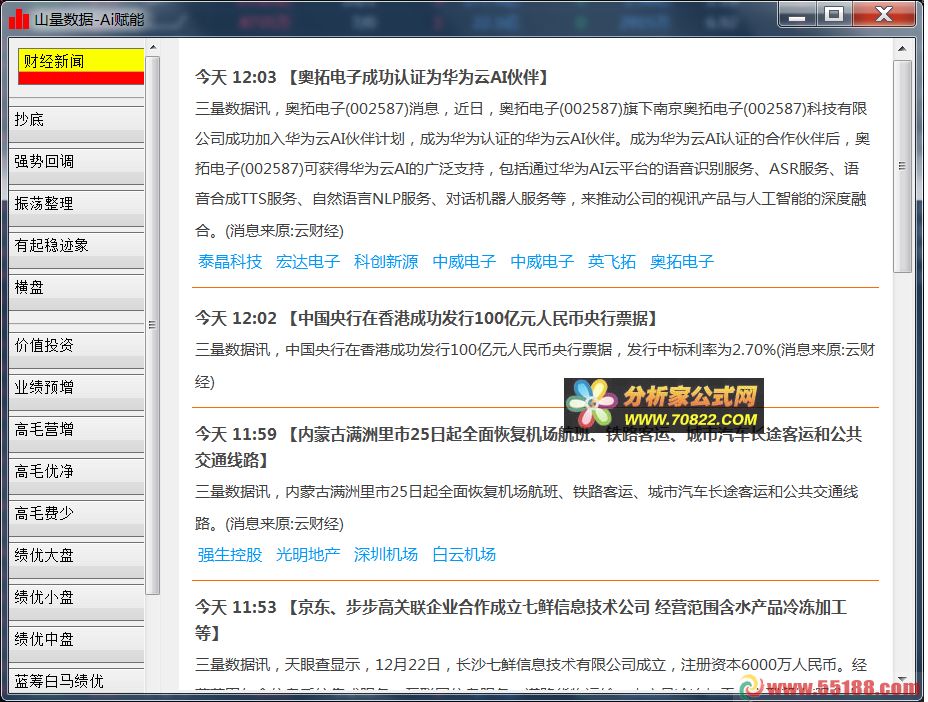Viewport: 928px width, 702px height.
Task: Click sidebar scrollbar up arrow
Action: 153,47
